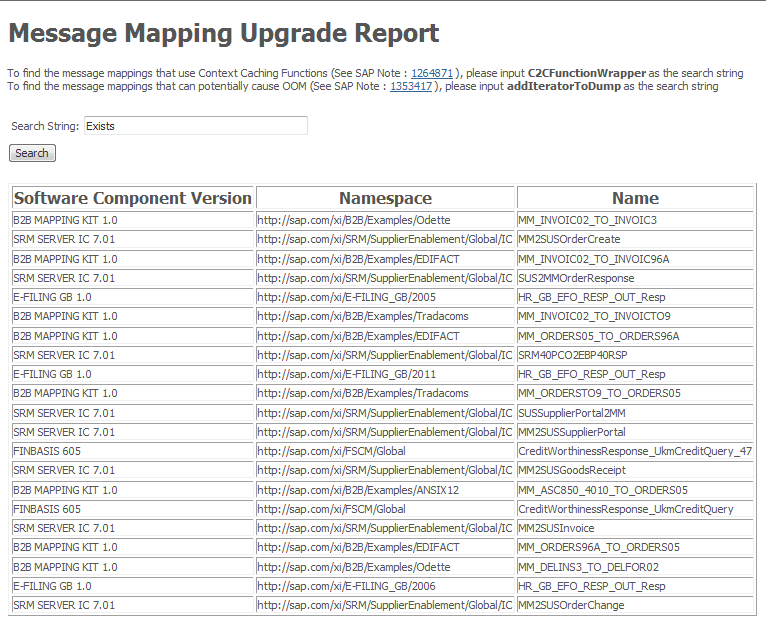Screen dimensions: 766x627
Task: Click the E-FILING_GB/2011 namespace cell
Action: point(385,374)
